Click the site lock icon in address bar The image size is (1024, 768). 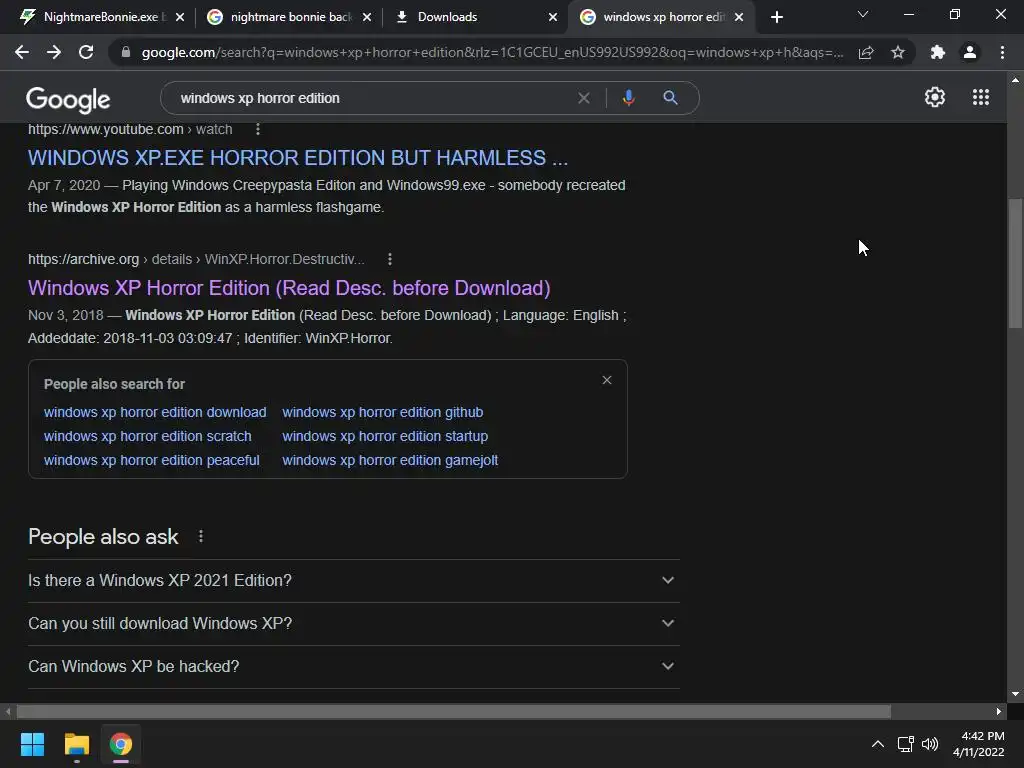point(126,52)
